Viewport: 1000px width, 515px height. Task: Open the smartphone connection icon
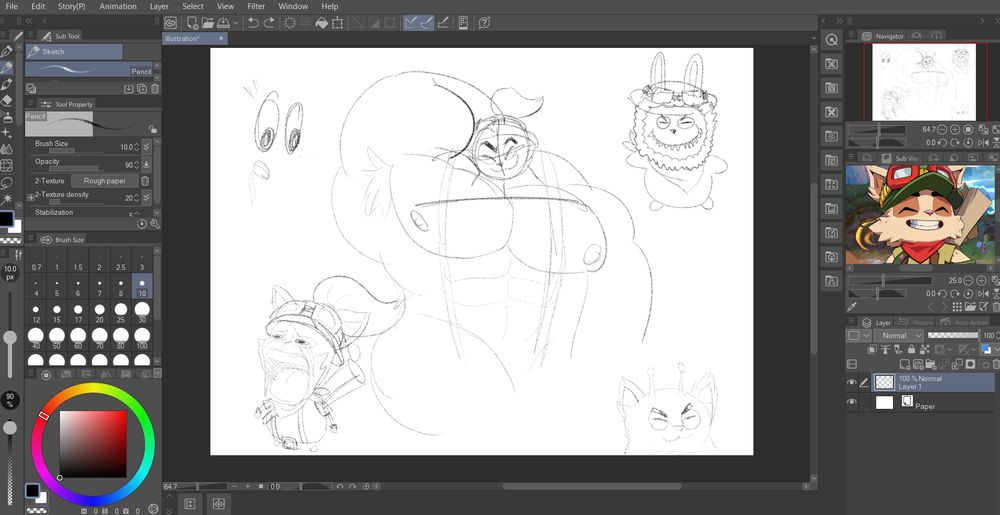pos(464,23)
